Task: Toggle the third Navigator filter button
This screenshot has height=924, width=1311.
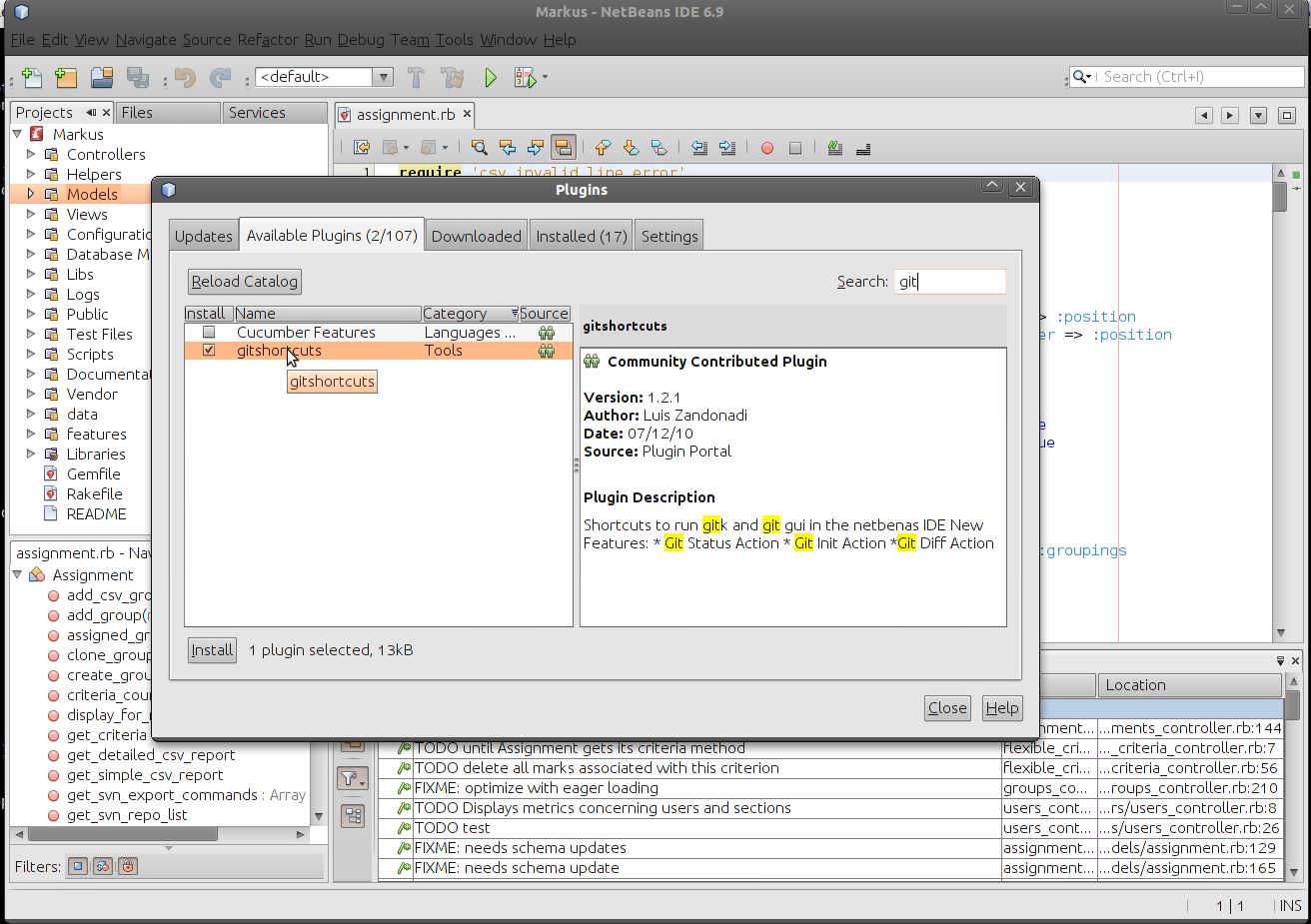Action: pos(128,866)
